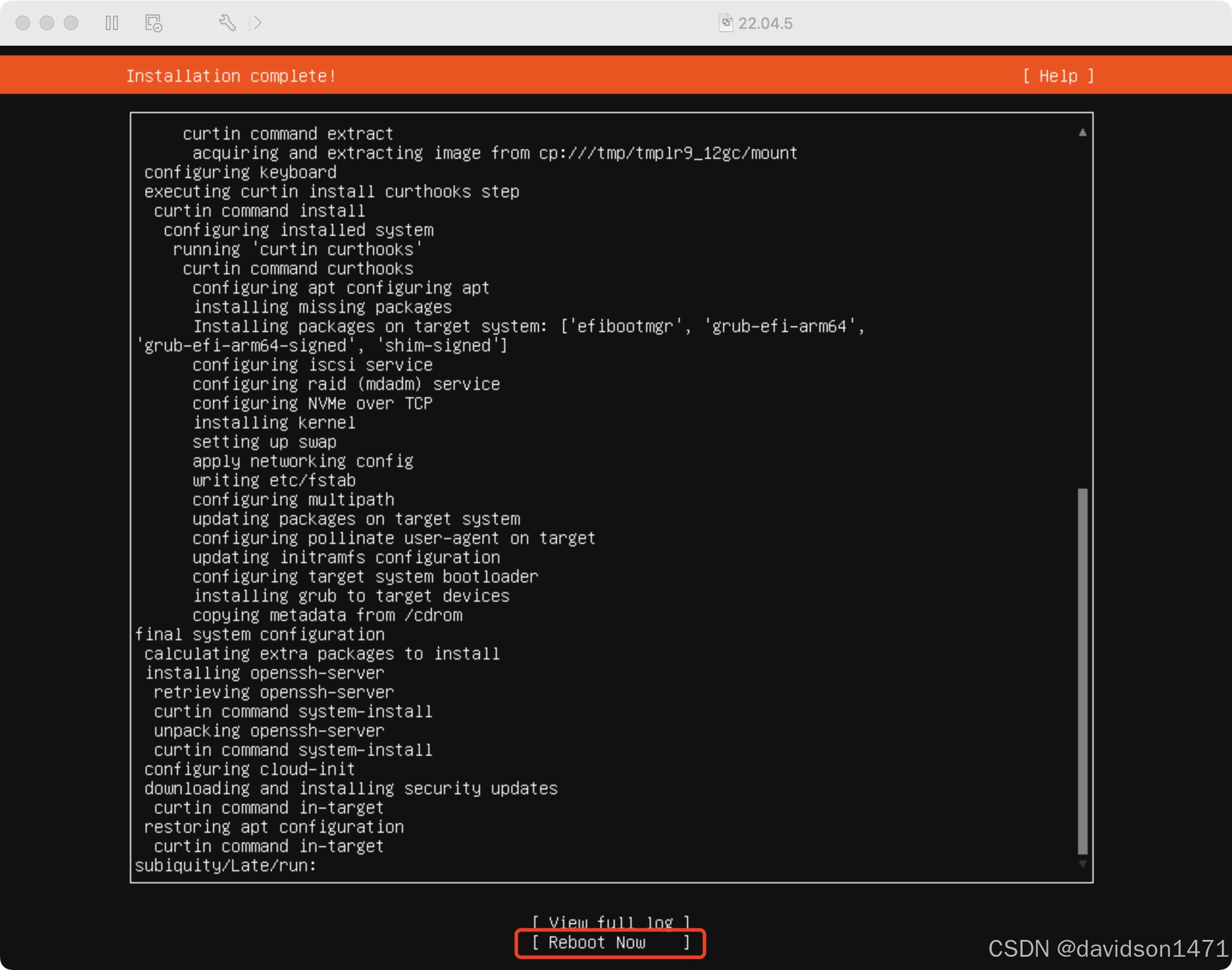
Task: Pause the virtual machine
Action: pos(112,23)
